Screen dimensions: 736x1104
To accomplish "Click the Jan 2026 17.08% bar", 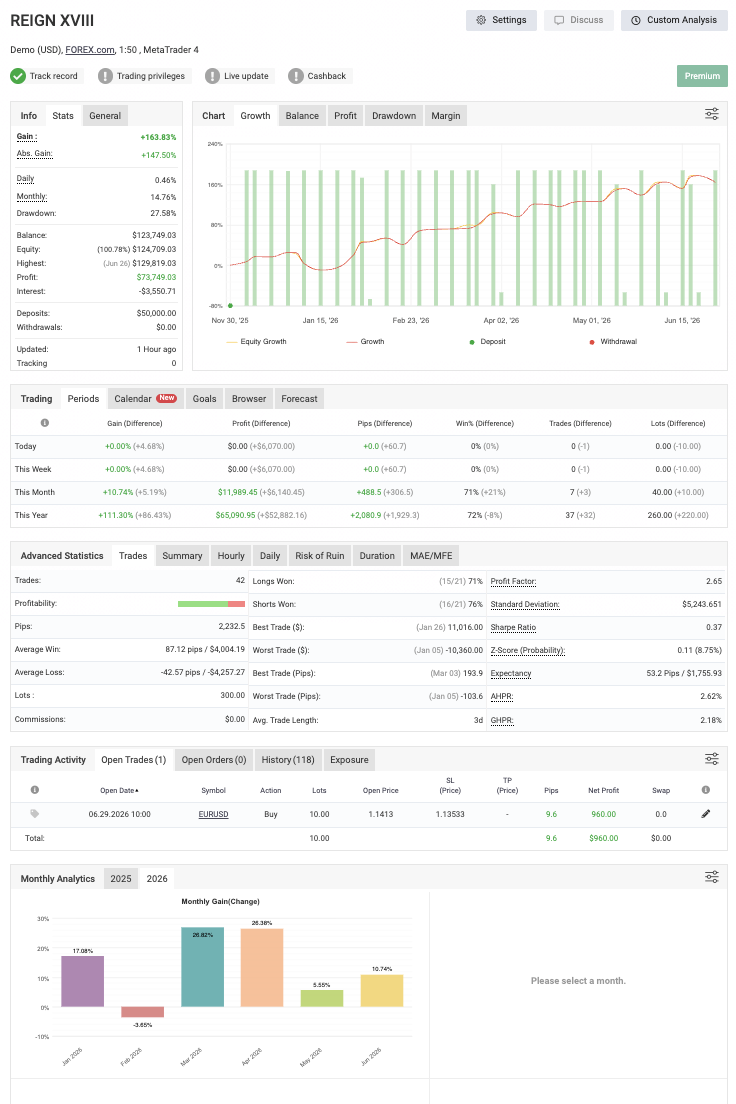I will click(x=82, y=981).
